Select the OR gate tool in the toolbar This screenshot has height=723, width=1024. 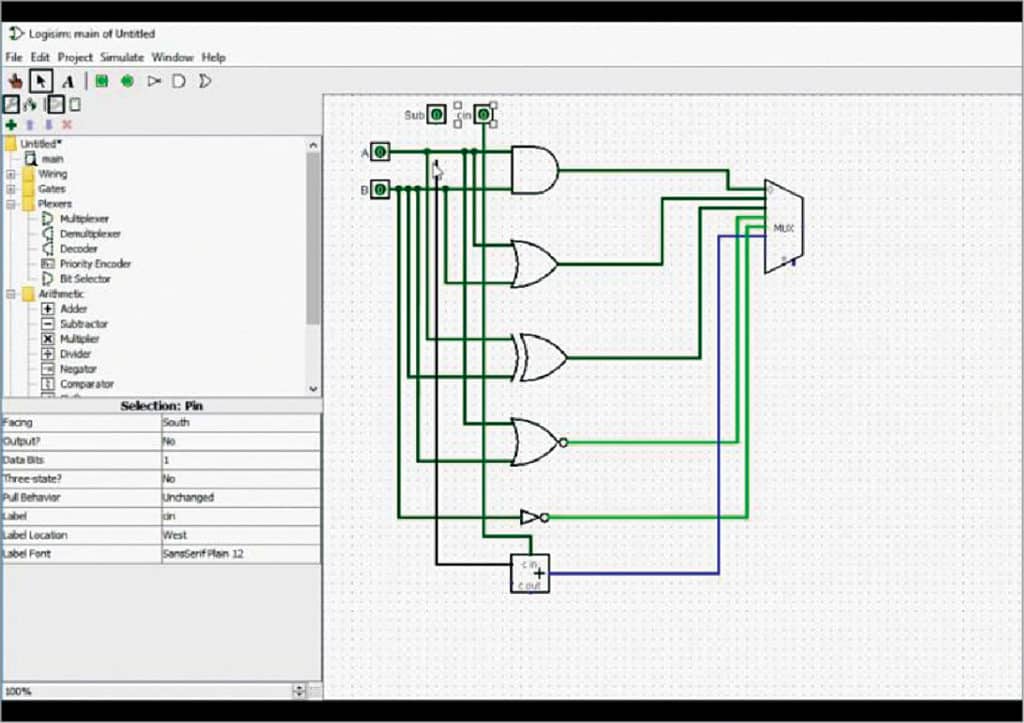(x=205, y=80)
